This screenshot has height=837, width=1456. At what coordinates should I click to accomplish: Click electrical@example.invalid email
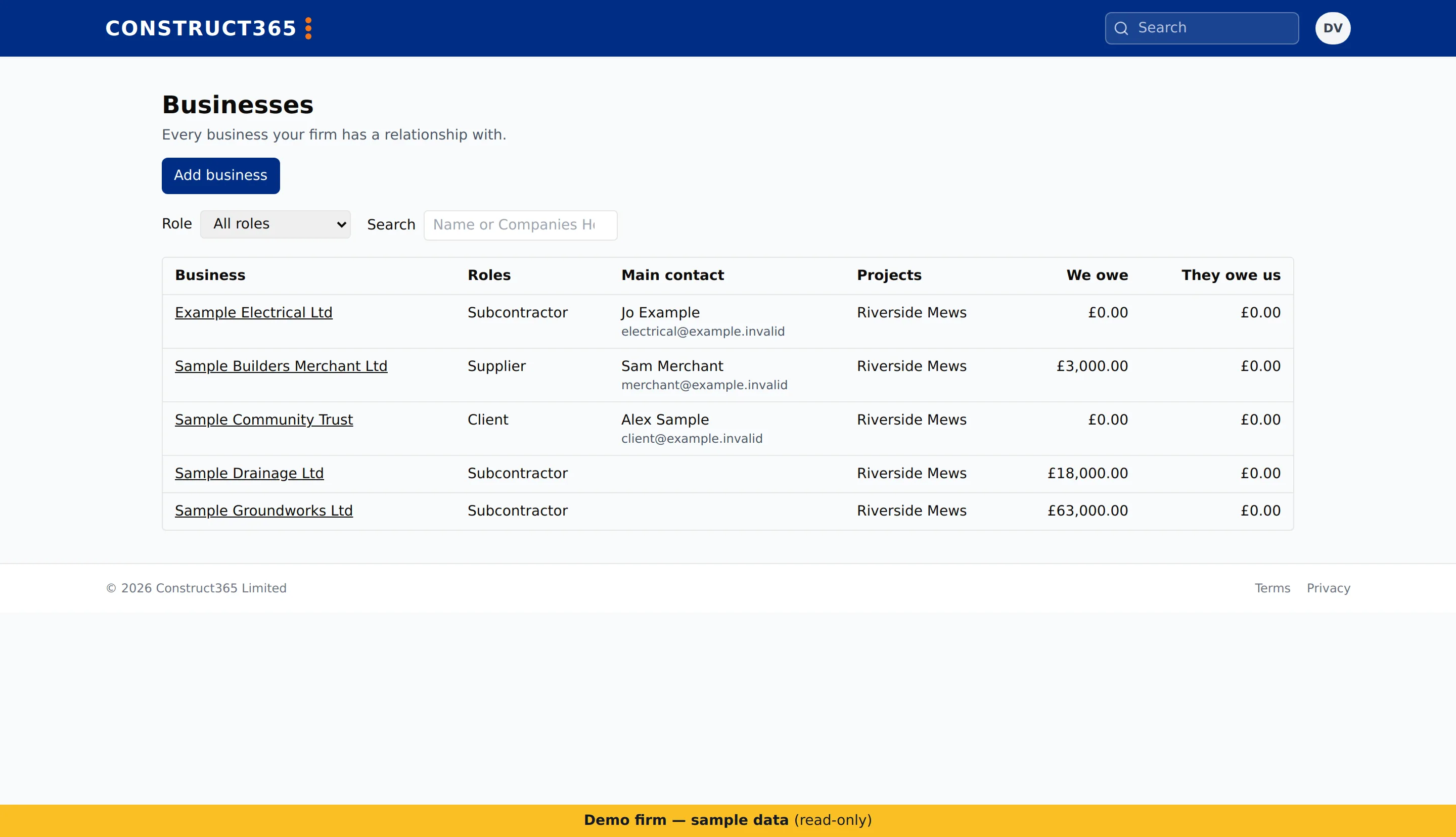(703, 332)
